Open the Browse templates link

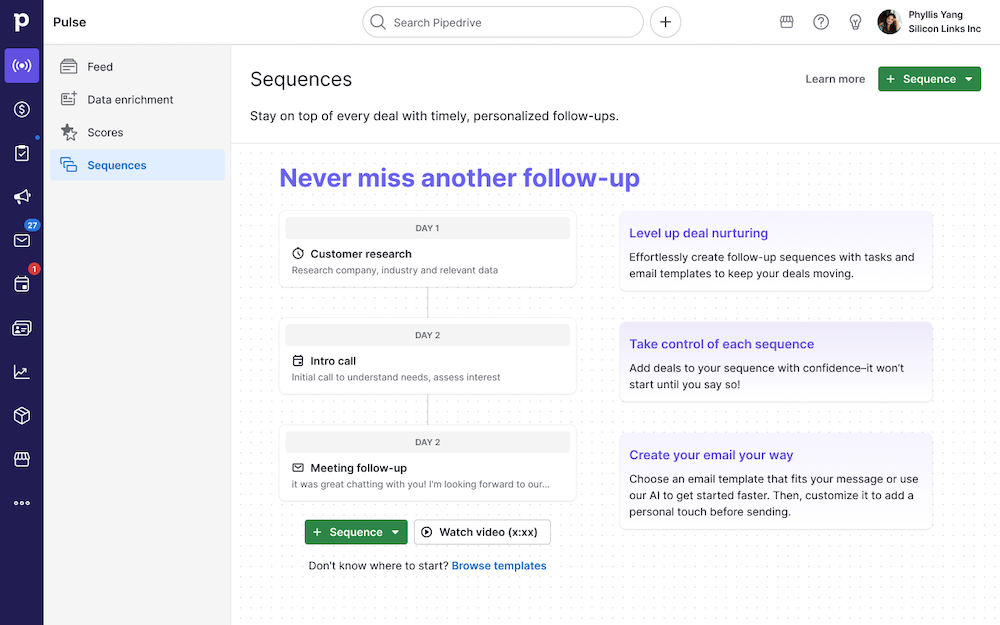tap(499, 566)
